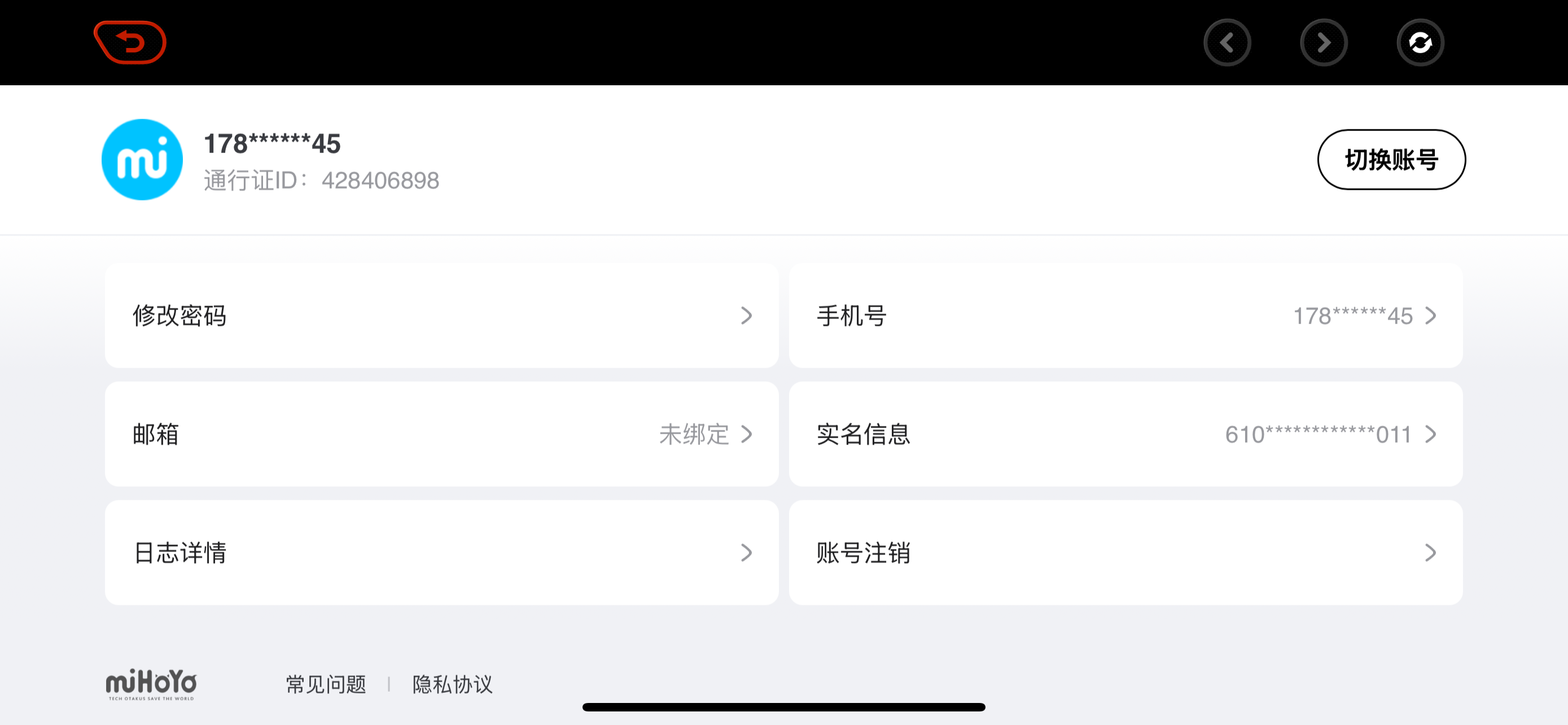Reload the page with the refresh icon
1568x725 pixels.
tap(1420, 42)
